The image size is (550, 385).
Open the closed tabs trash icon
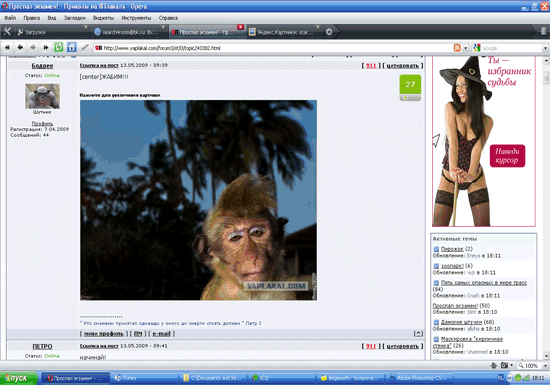pyautogui.click(x=543, y=32)
